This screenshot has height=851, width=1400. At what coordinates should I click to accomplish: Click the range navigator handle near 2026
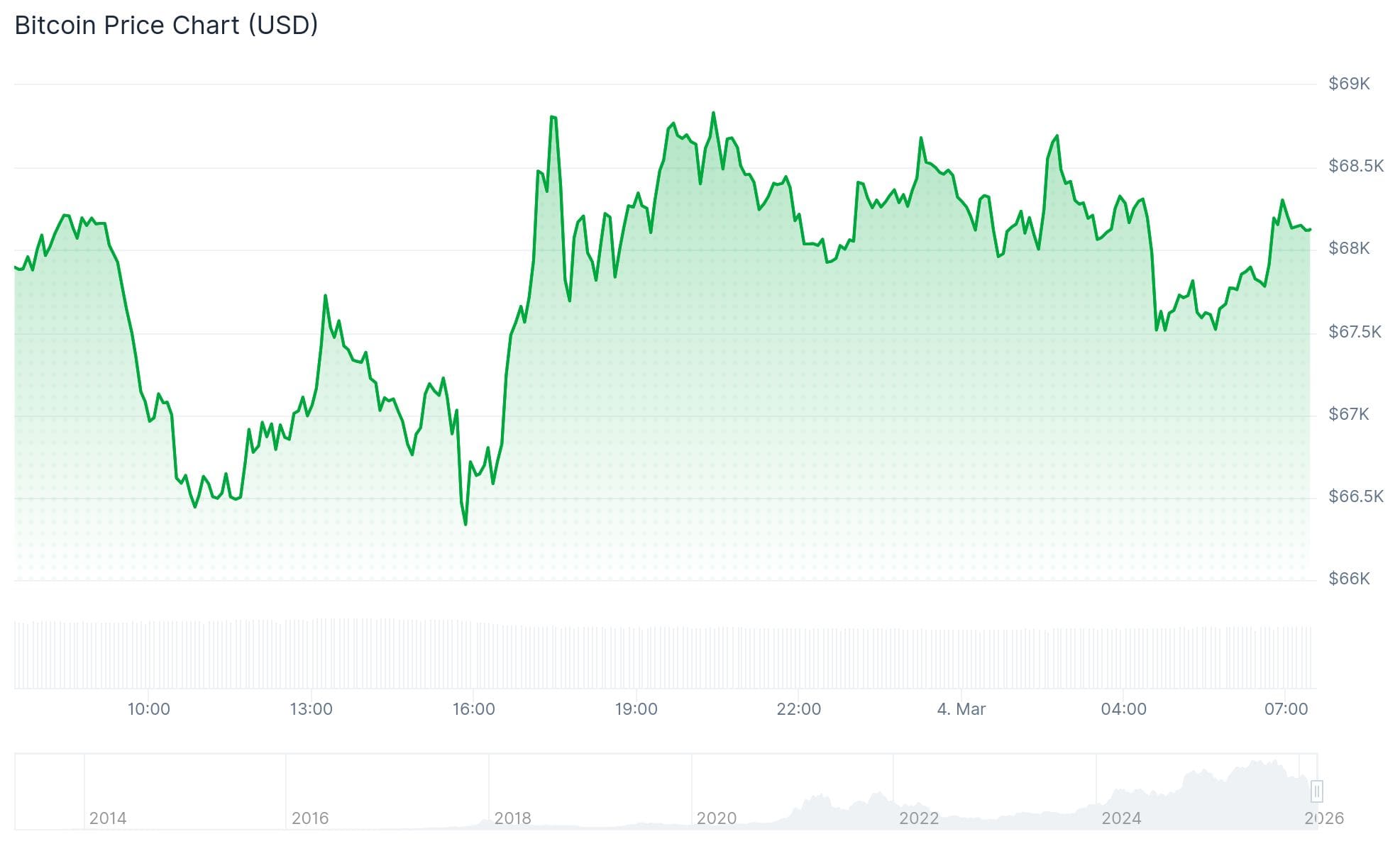[x=1316, y=791]
